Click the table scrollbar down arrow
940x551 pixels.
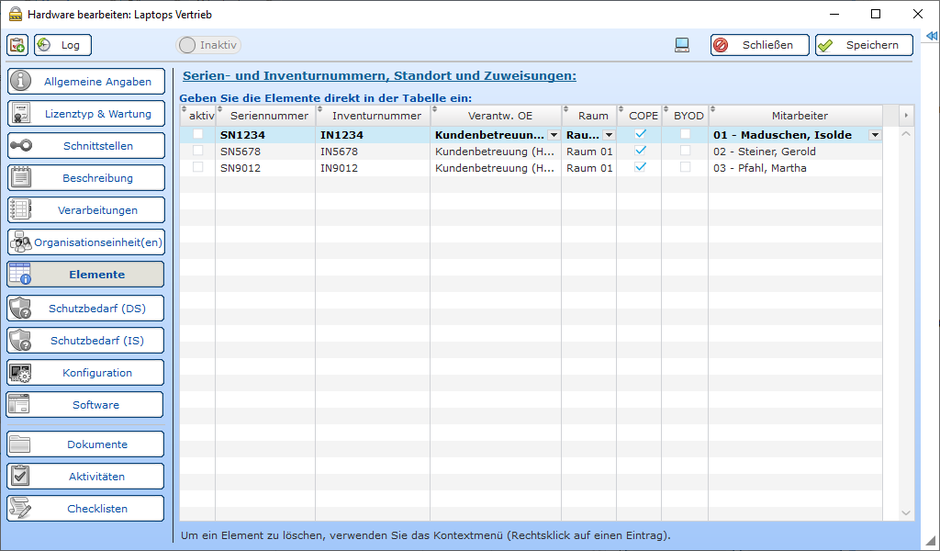906,513
